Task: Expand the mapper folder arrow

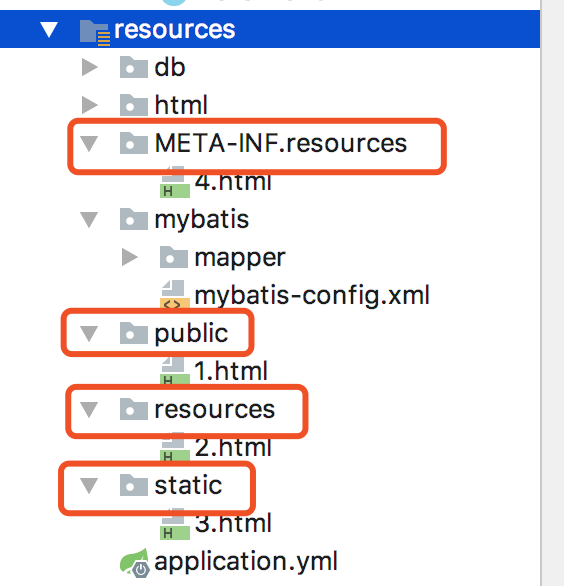Action: [x=130, y=257]
